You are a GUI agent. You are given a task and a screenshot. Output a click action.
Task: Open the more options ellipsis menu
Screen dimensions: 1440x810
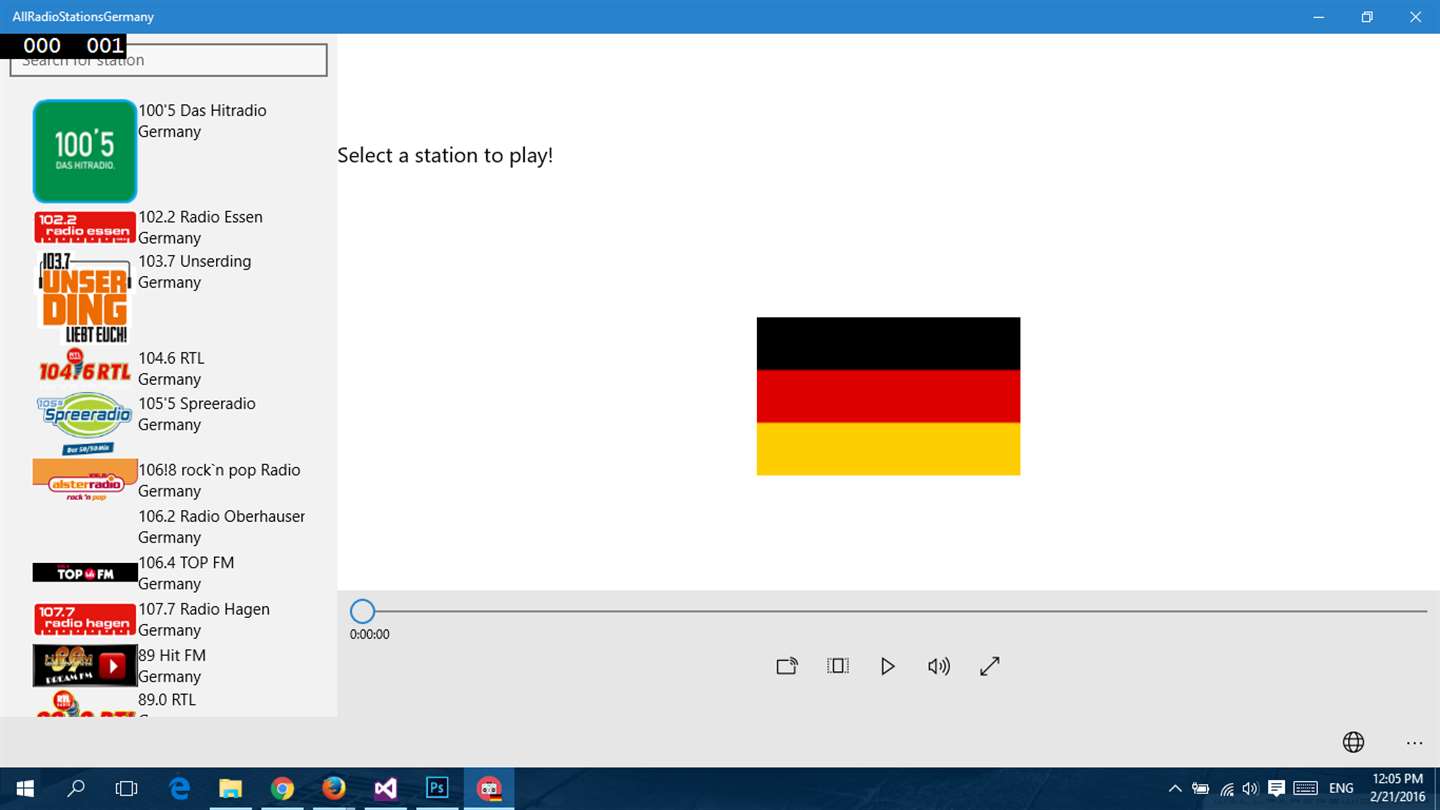(1414, 743)
